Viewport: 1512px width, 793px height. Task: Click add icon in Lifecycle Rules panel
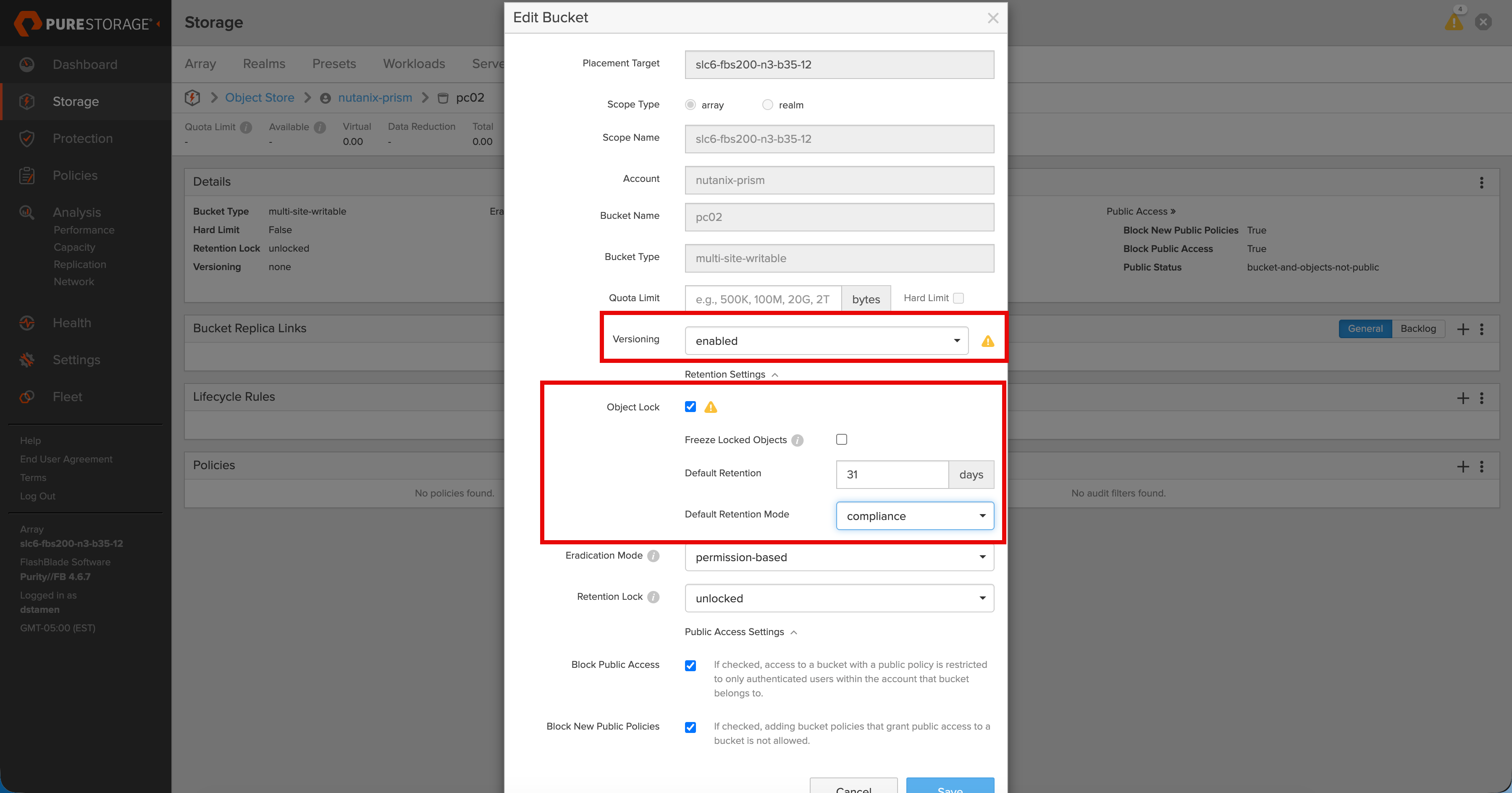pyautogui.click(x=1463, y=398)
